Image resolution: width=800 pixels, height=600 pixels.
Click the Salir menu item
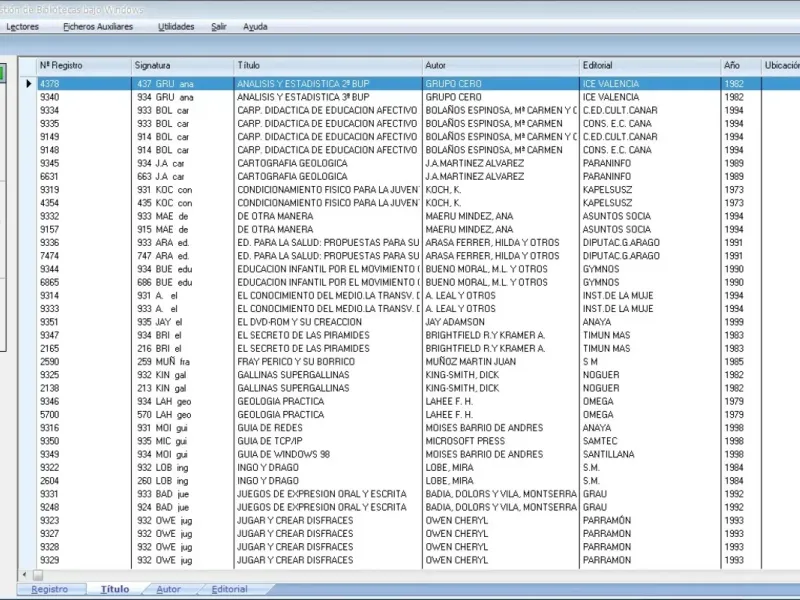tap(219, 27)
